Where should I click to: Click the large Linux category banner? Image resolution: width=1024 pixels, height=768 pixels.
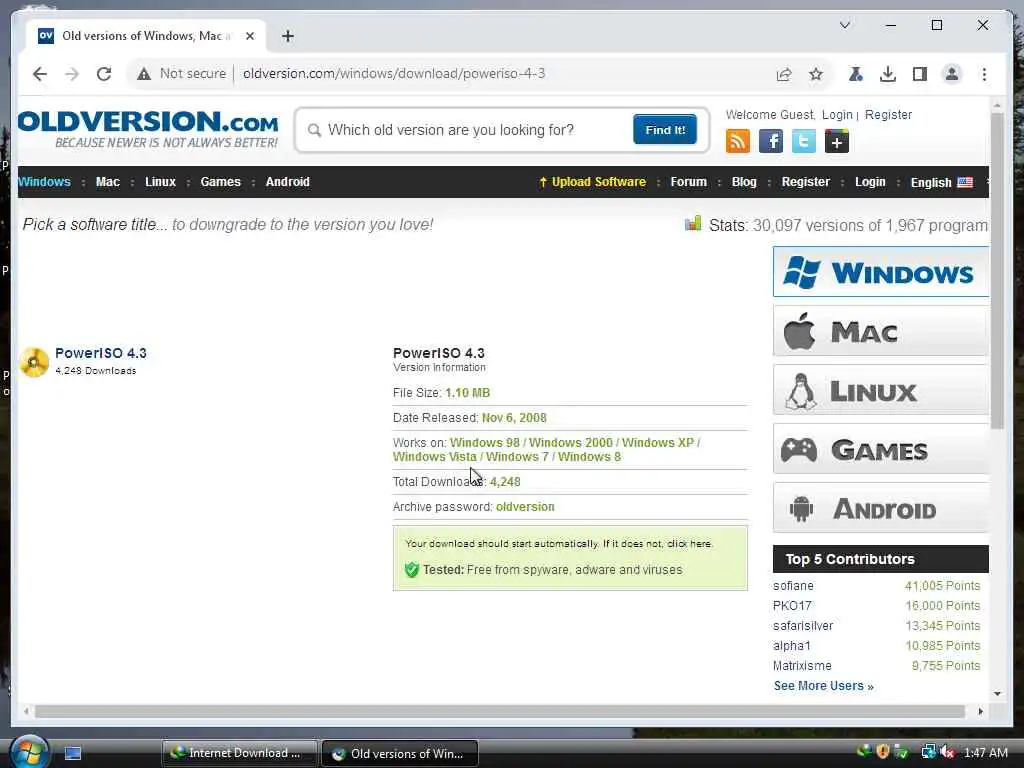tap(880, 390)
